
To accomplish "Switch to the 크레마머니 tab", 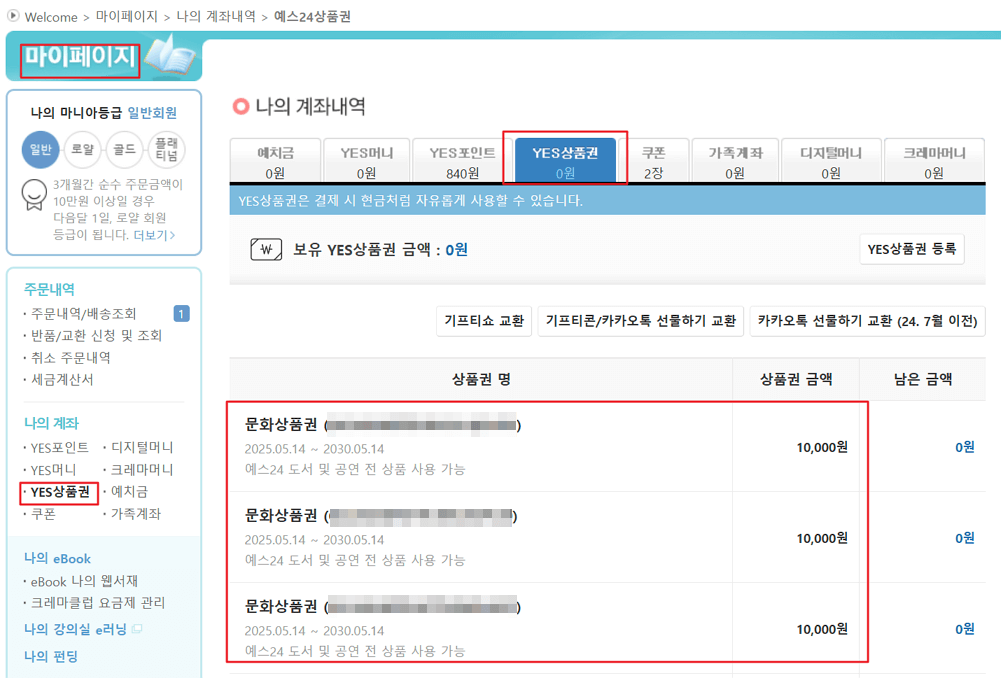I will point(933,158).
